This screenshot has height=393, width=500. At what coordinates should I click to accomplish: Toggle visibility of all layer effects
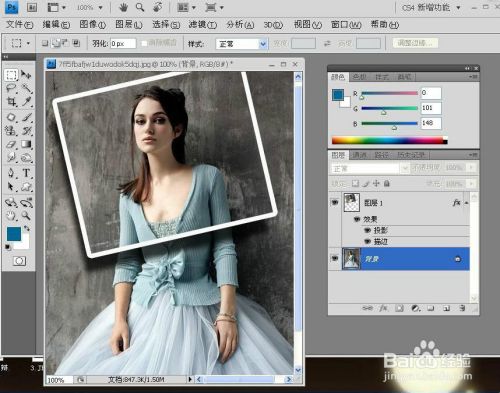coord(357,219)
